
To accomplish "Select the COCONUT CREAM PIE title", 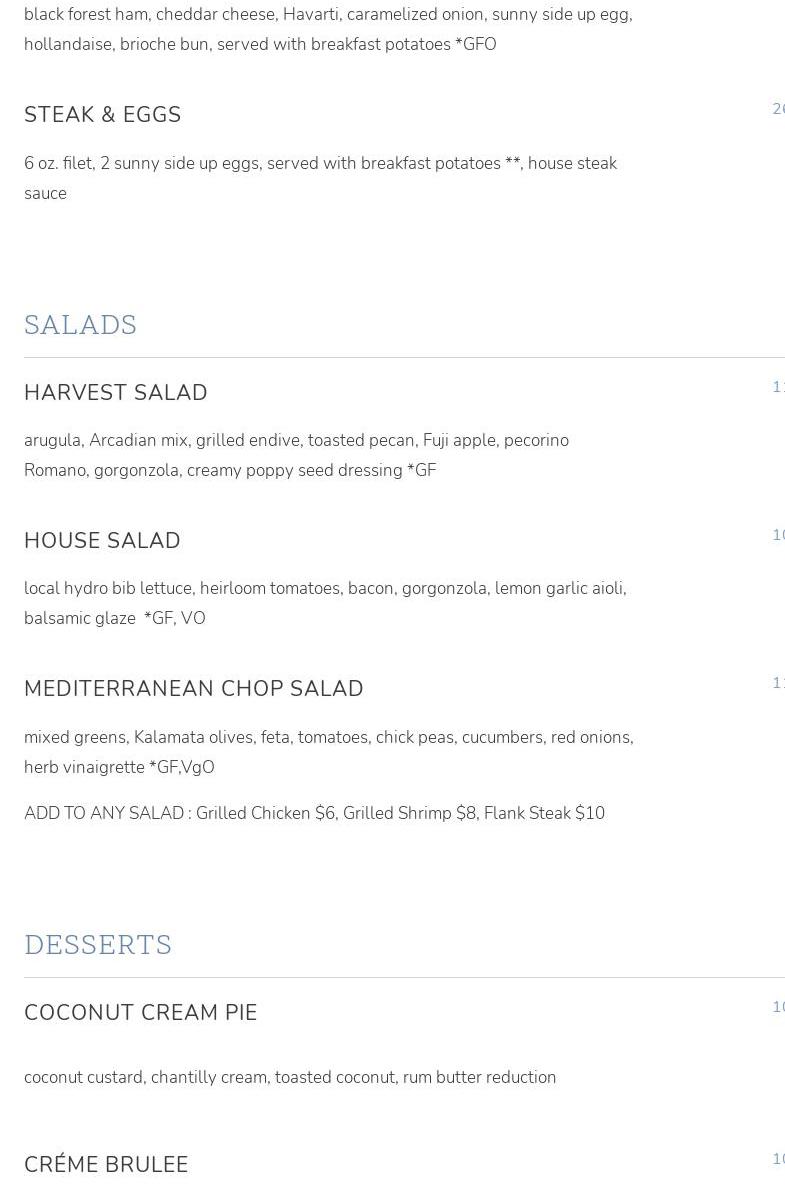I will 141,1013.
